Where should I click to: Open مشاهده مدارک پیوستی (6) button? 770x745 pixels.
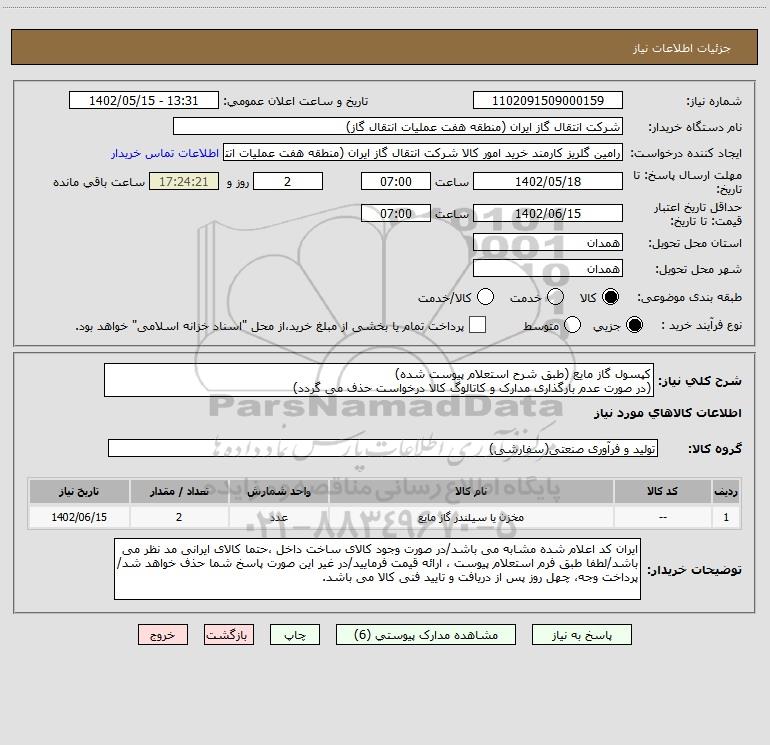coord(426,635)
